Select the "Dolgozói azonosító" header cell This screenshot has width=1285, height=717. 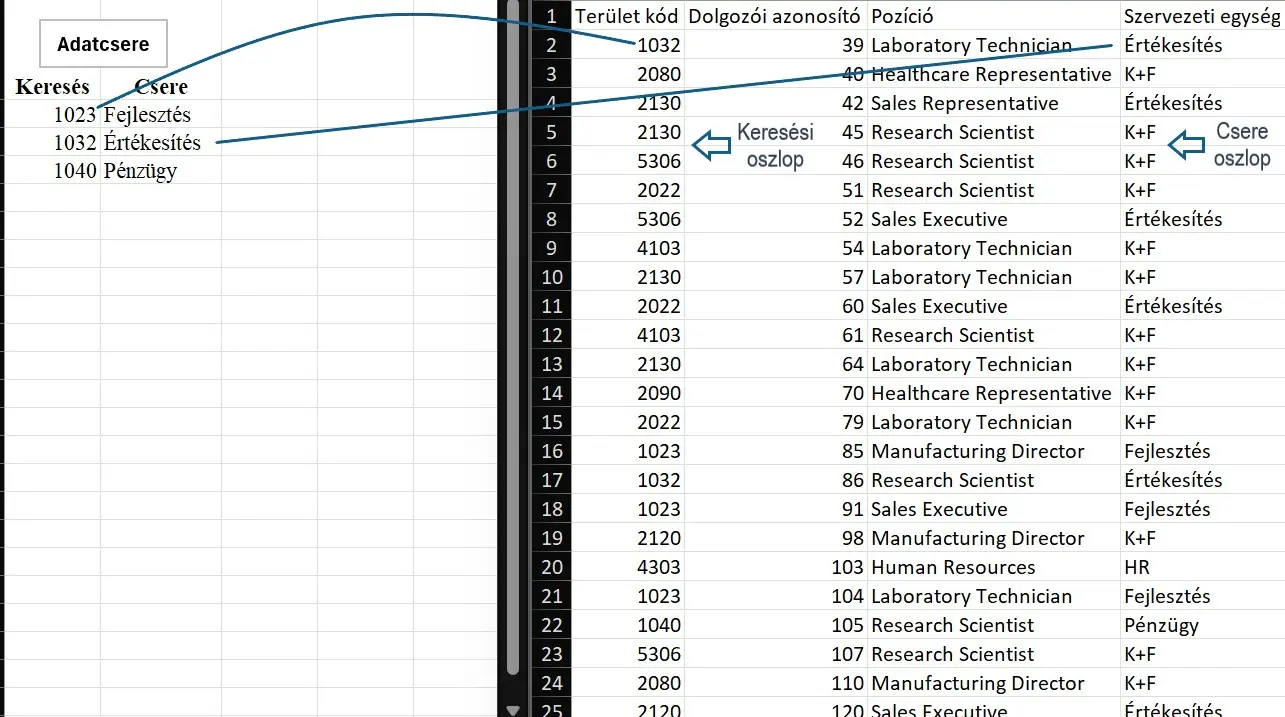pyautogui.click(x=775, y=16)
